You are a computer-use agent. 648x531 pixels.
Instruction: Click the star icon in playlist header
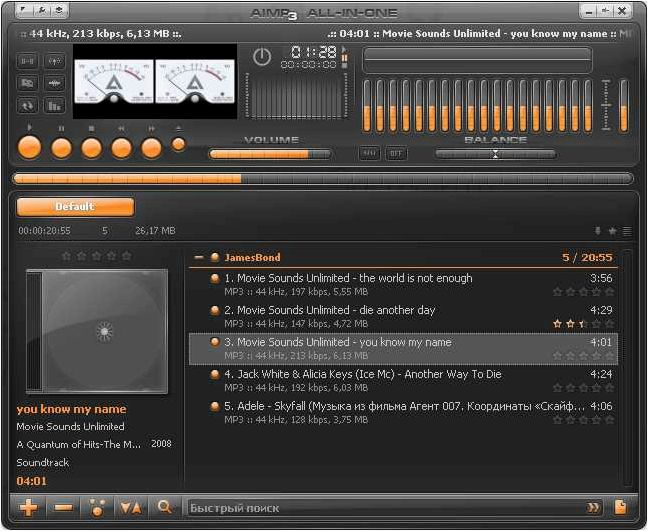coord(612,231)
